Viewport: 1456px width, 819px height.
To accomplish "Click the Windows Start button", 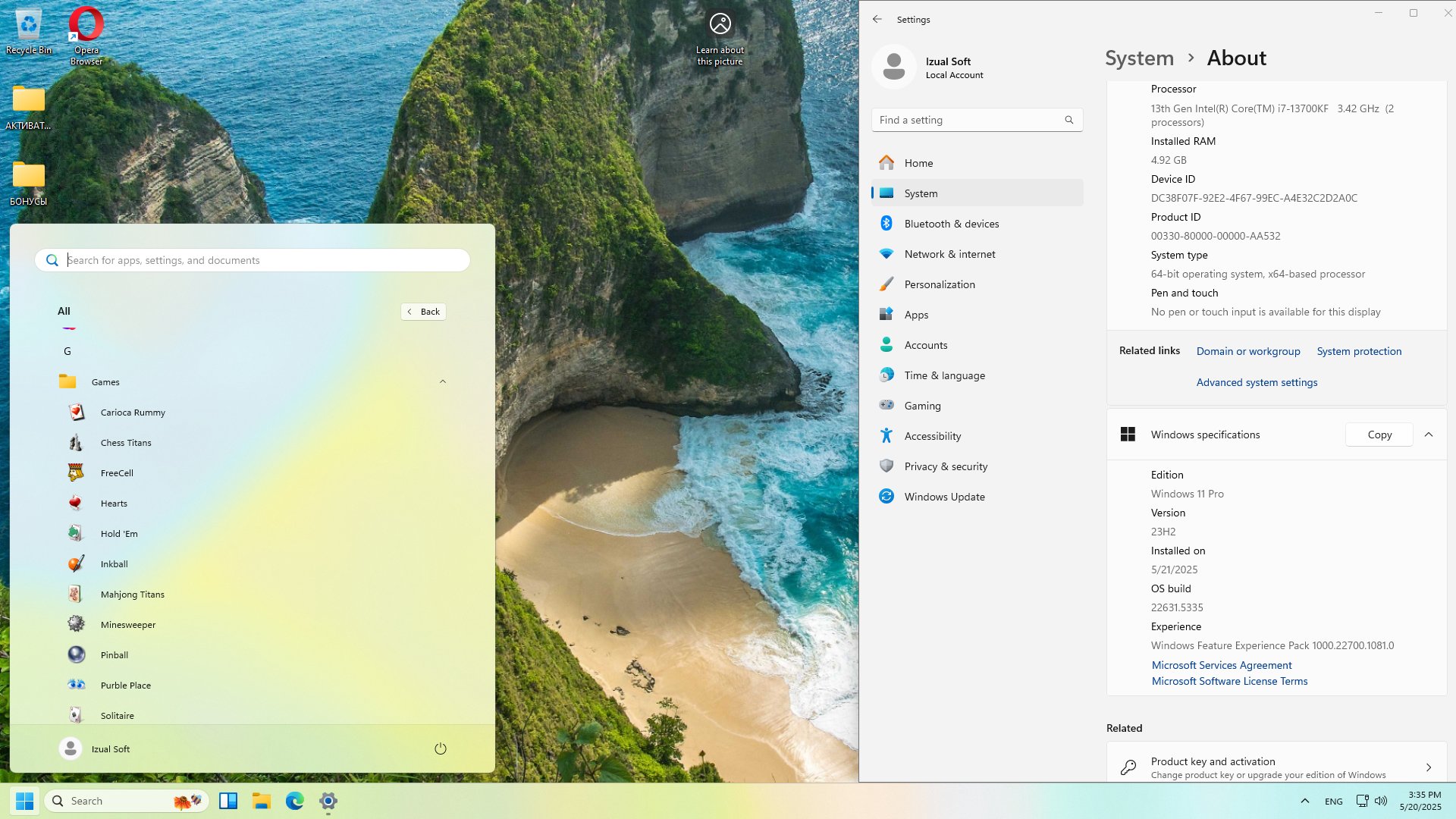I will click(24, 801).
